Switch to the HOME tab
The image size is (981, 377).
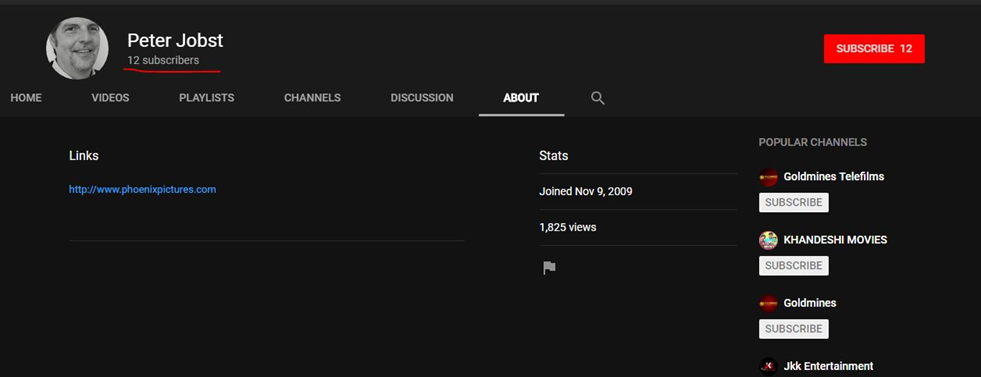26,98
